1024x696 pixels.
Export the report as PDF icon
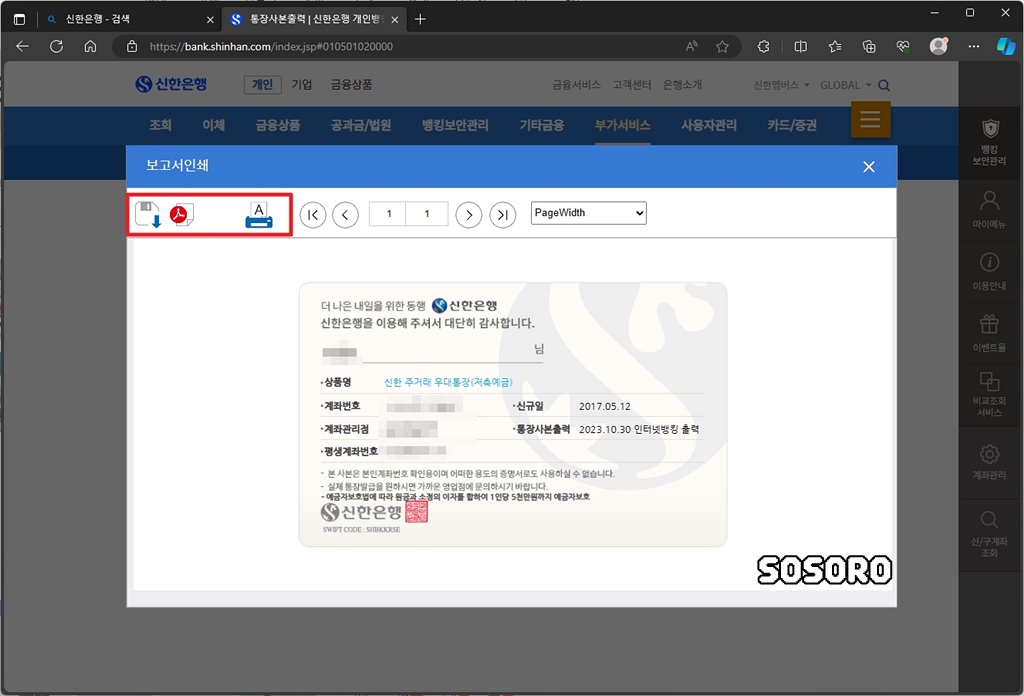(x=182, y=214)
